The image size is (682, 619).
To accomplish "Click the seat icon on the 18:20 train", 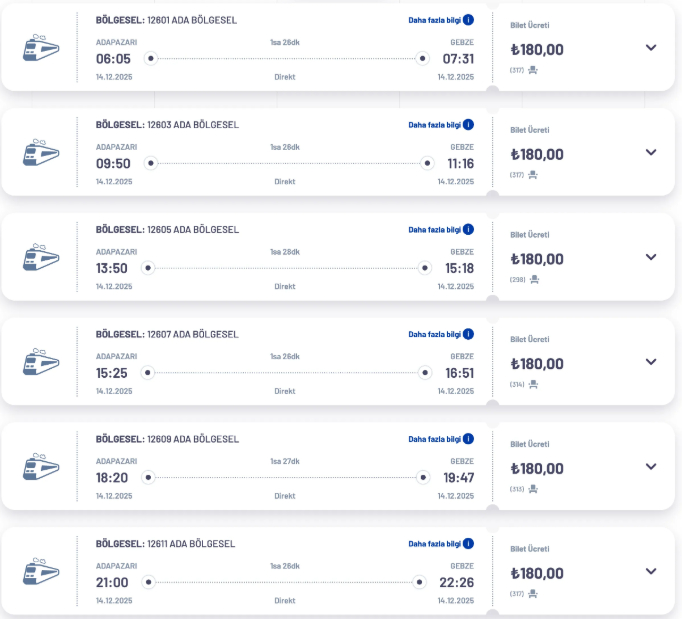I will point(533,489).
